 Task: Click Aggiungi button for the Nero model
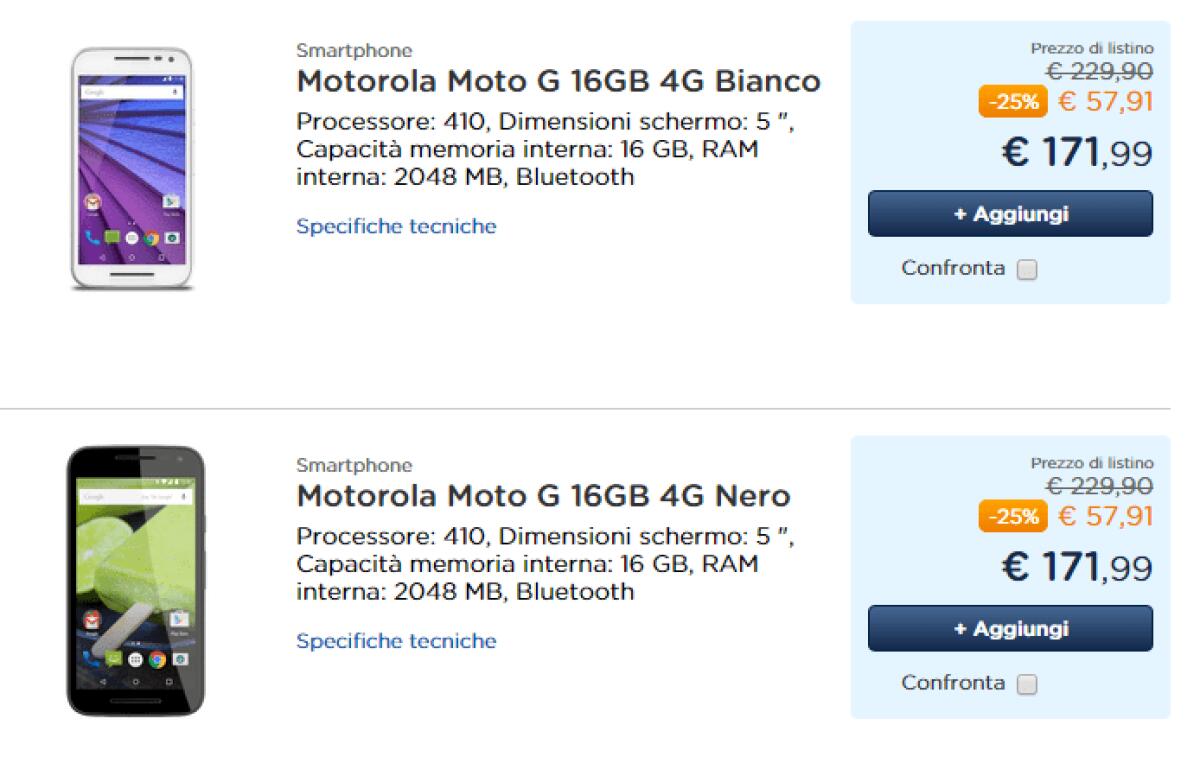[1011, 628]
